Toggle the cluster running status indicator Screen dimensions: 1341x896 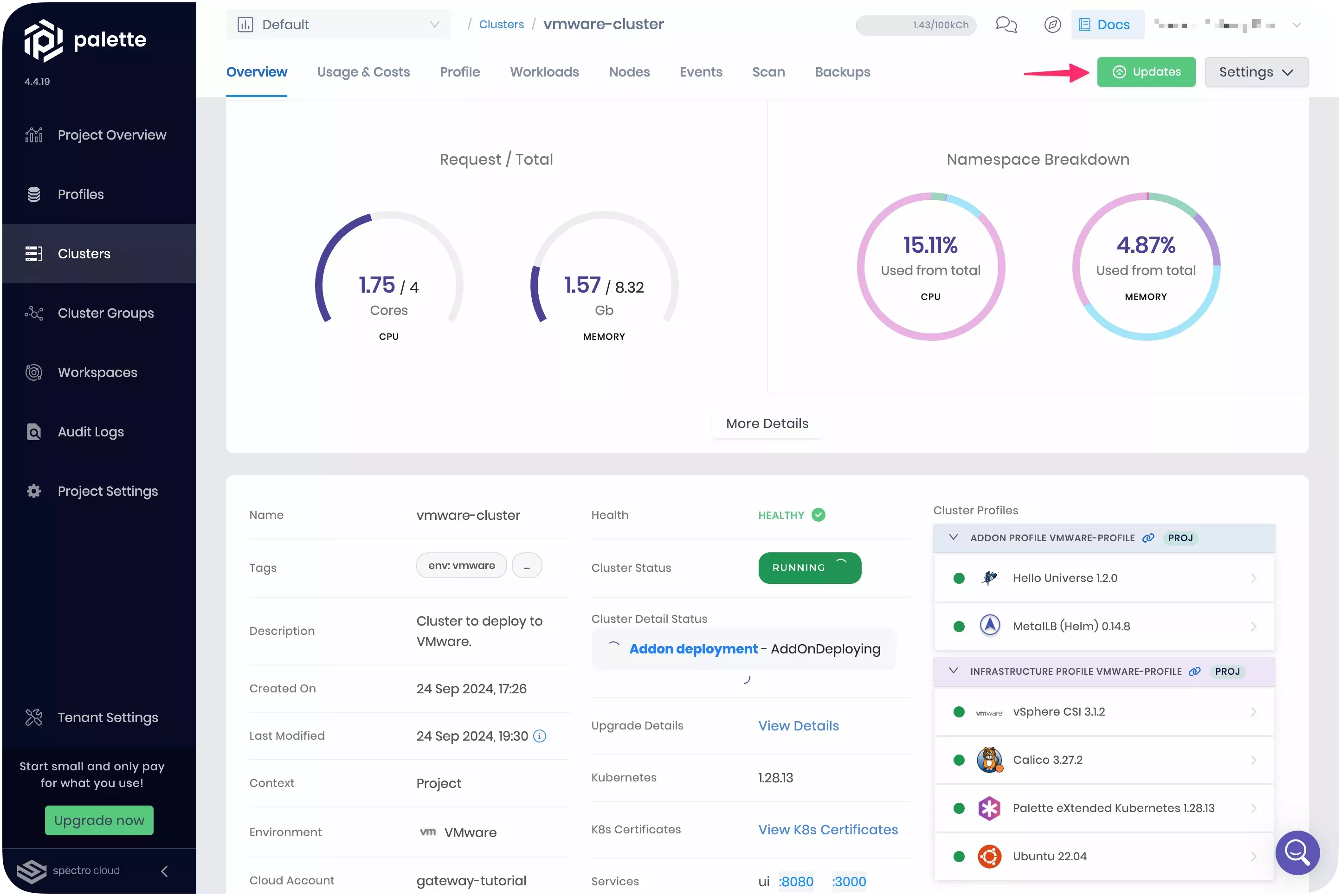[x=808, y=567]
